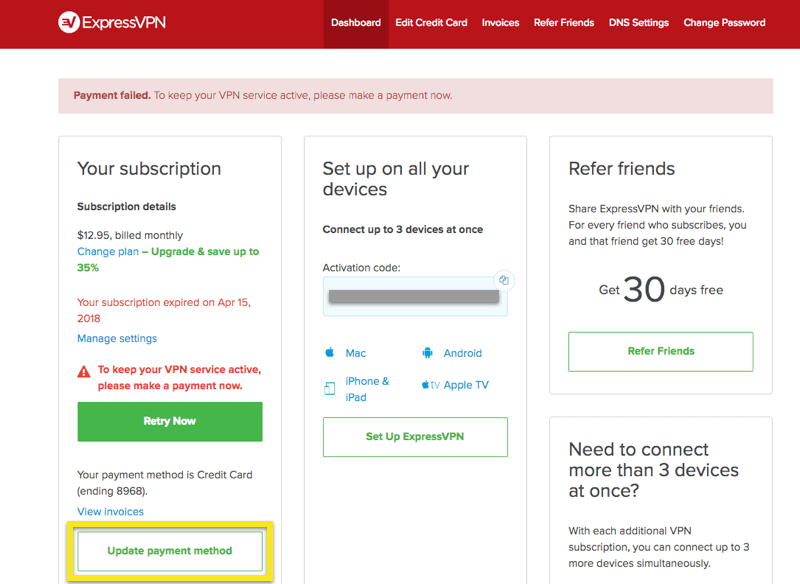This screenshot has height=584, width=800.
Task: Open DNS Settings
Action: coord(639,23)
